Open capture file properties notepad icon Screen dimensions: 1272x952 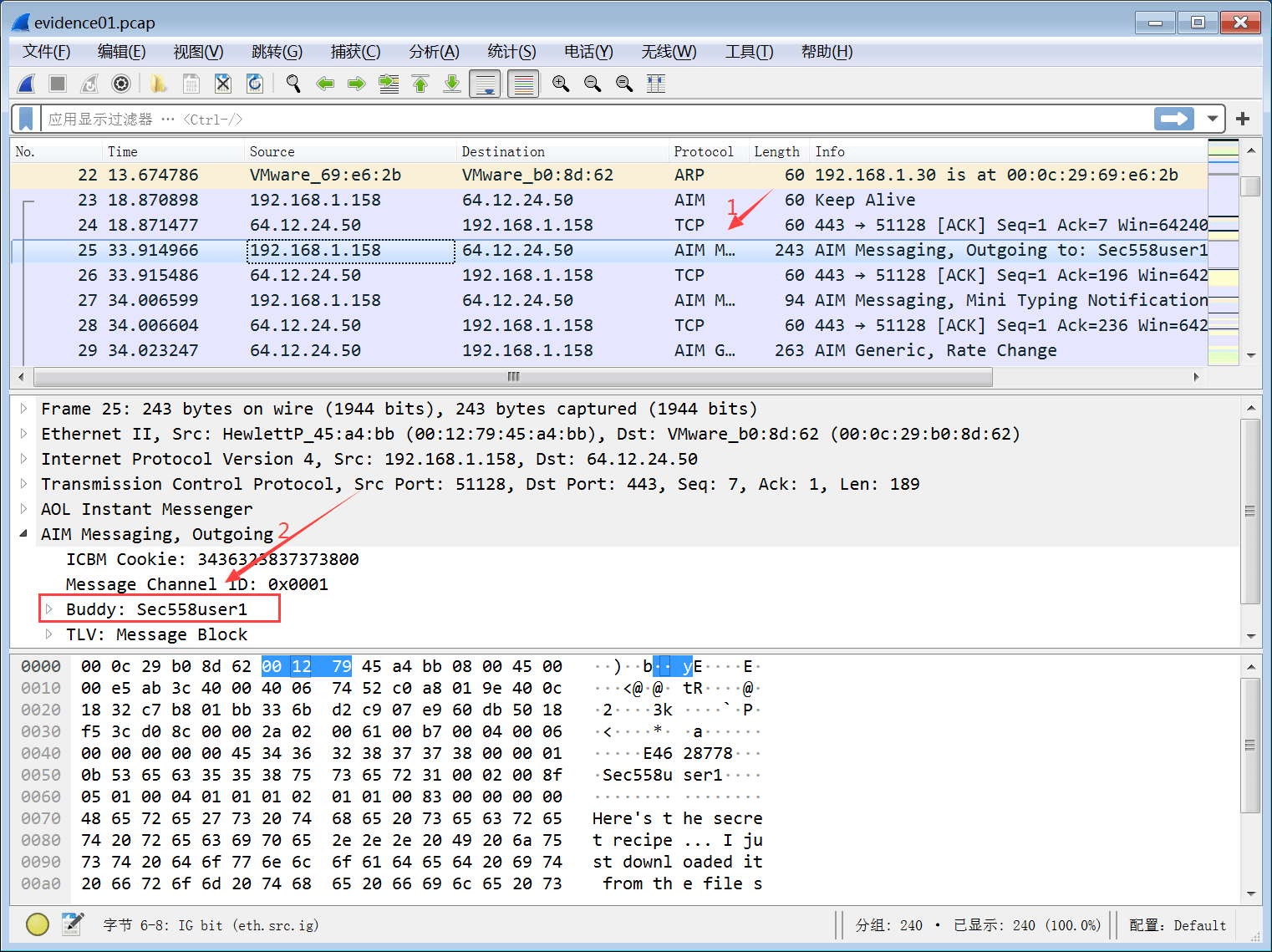pyautogui.click(x=73, y=924)
